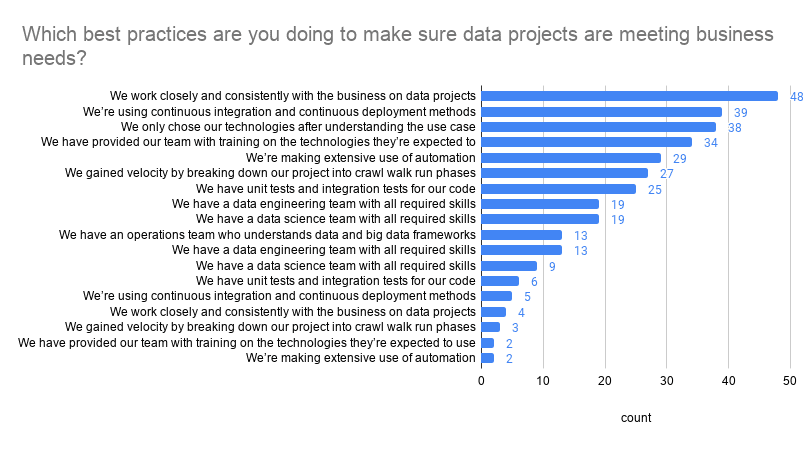Select the bar labeled 6
This screenshot has width=809, height=449.
pyautogui.click(x=500, y=281)
